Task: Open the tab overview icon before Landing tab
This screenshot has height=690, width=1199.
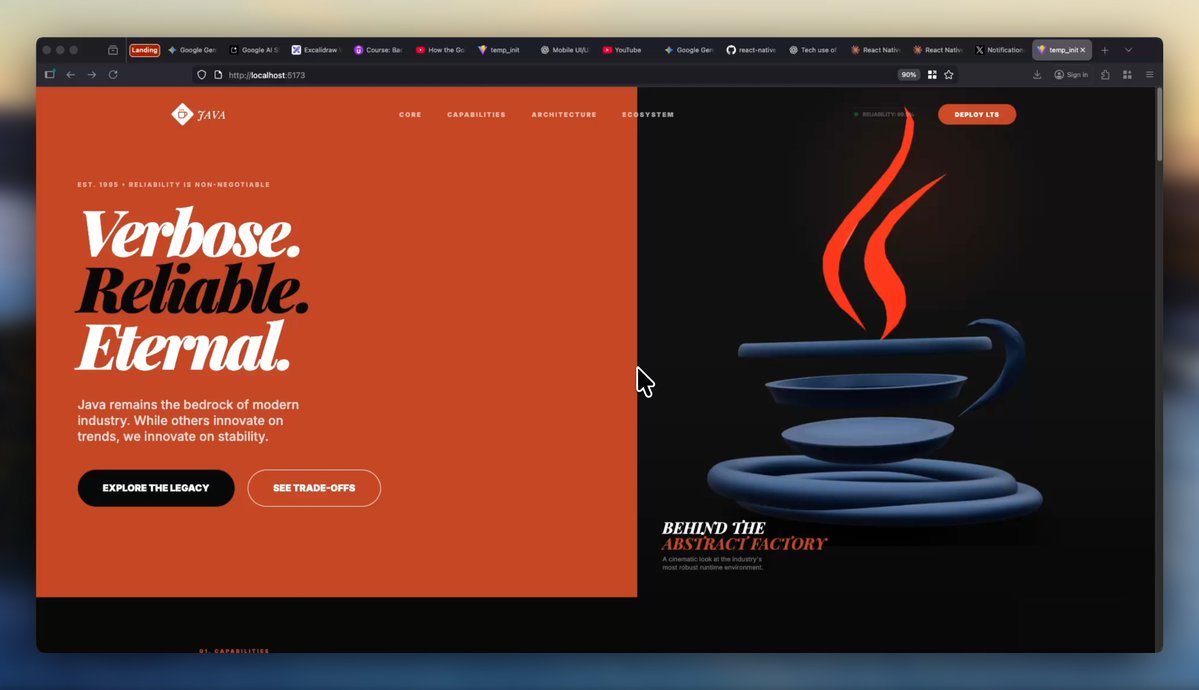Action: coord(113,50)
